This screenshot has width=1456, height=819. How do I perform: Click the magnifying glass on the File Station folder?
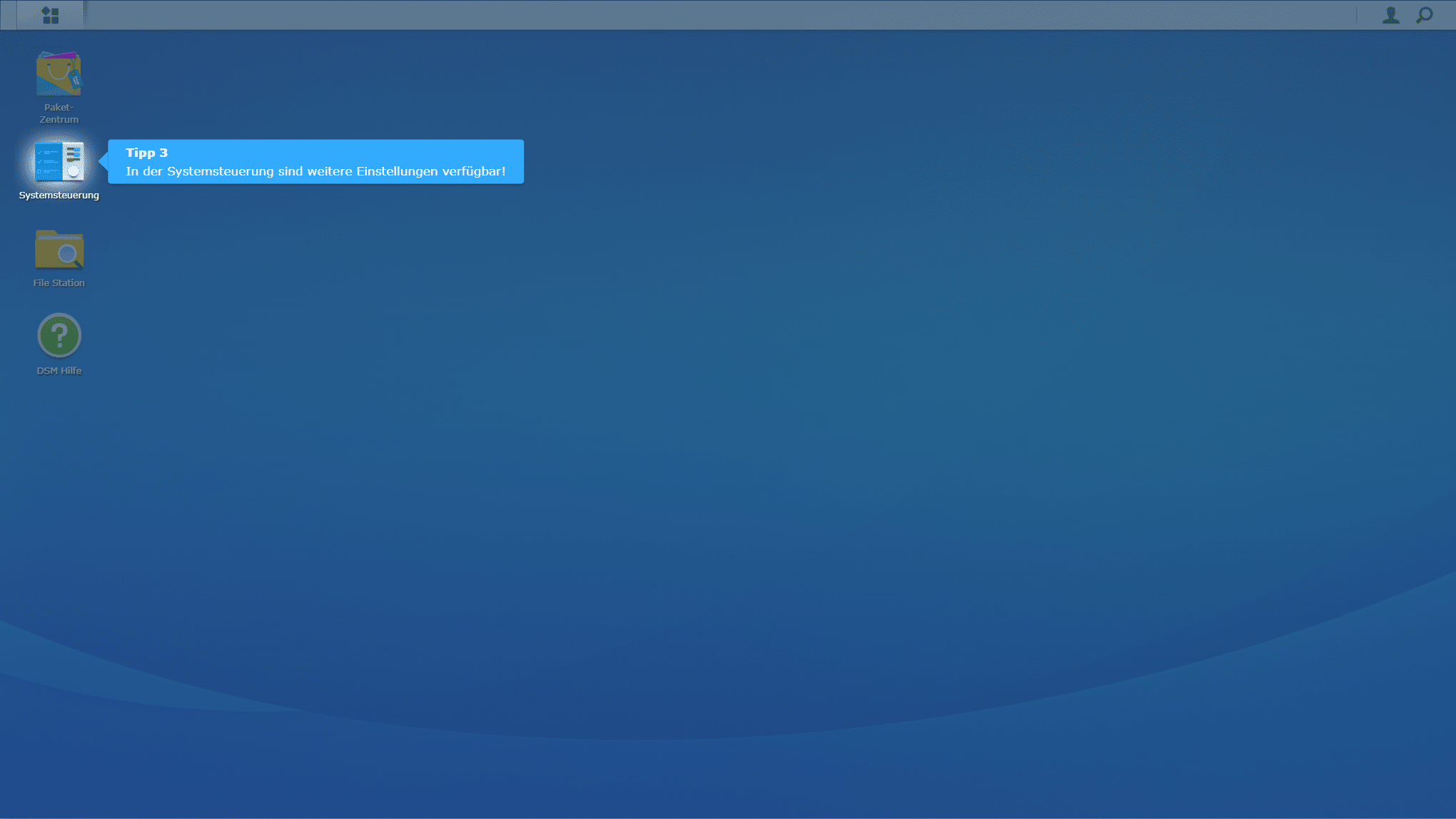[x=68, y=254]
